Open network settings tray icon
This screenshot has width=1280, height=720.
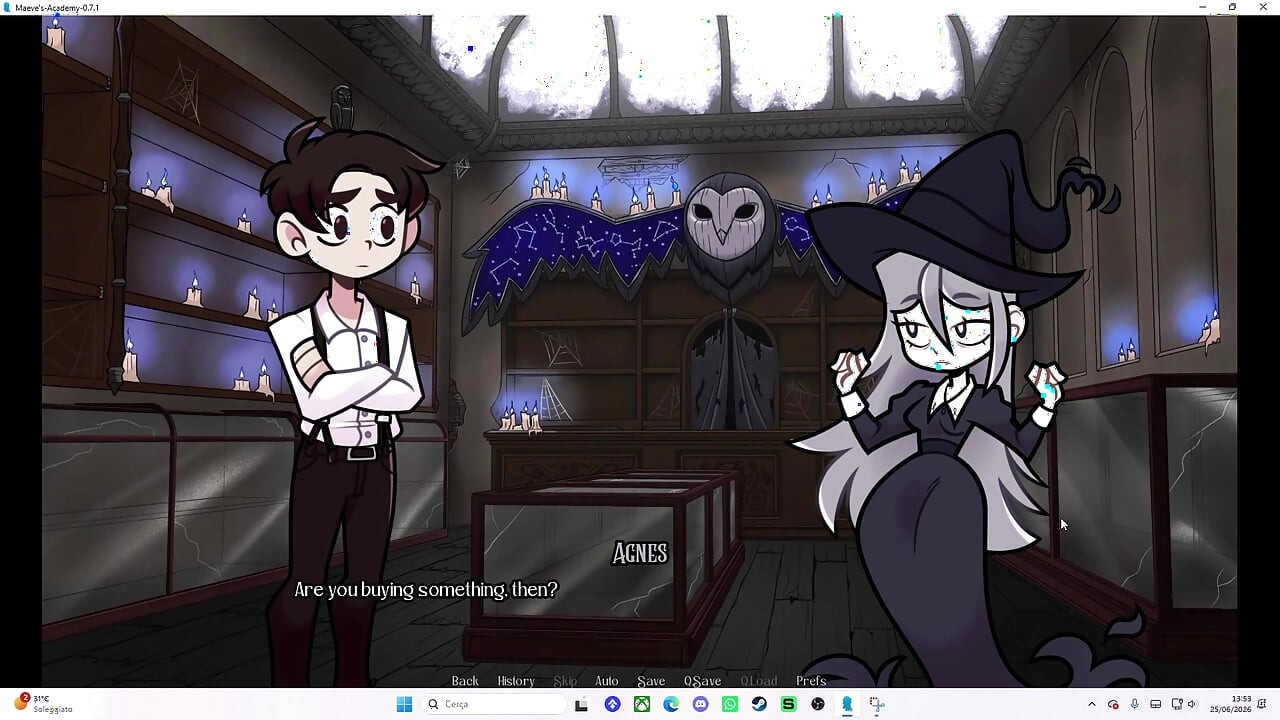[1177, 704]
